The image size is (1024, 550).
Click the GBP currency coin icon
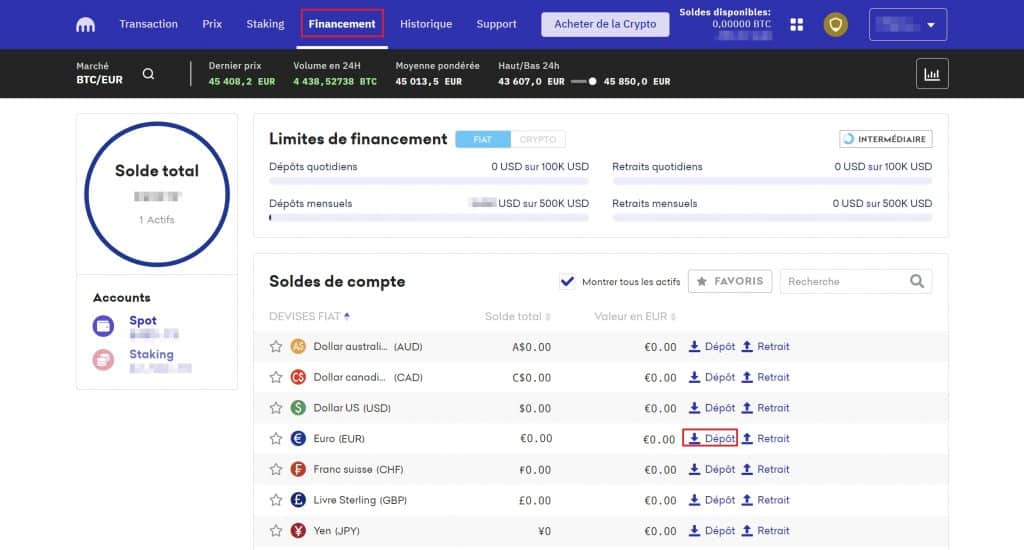(298, 500)
